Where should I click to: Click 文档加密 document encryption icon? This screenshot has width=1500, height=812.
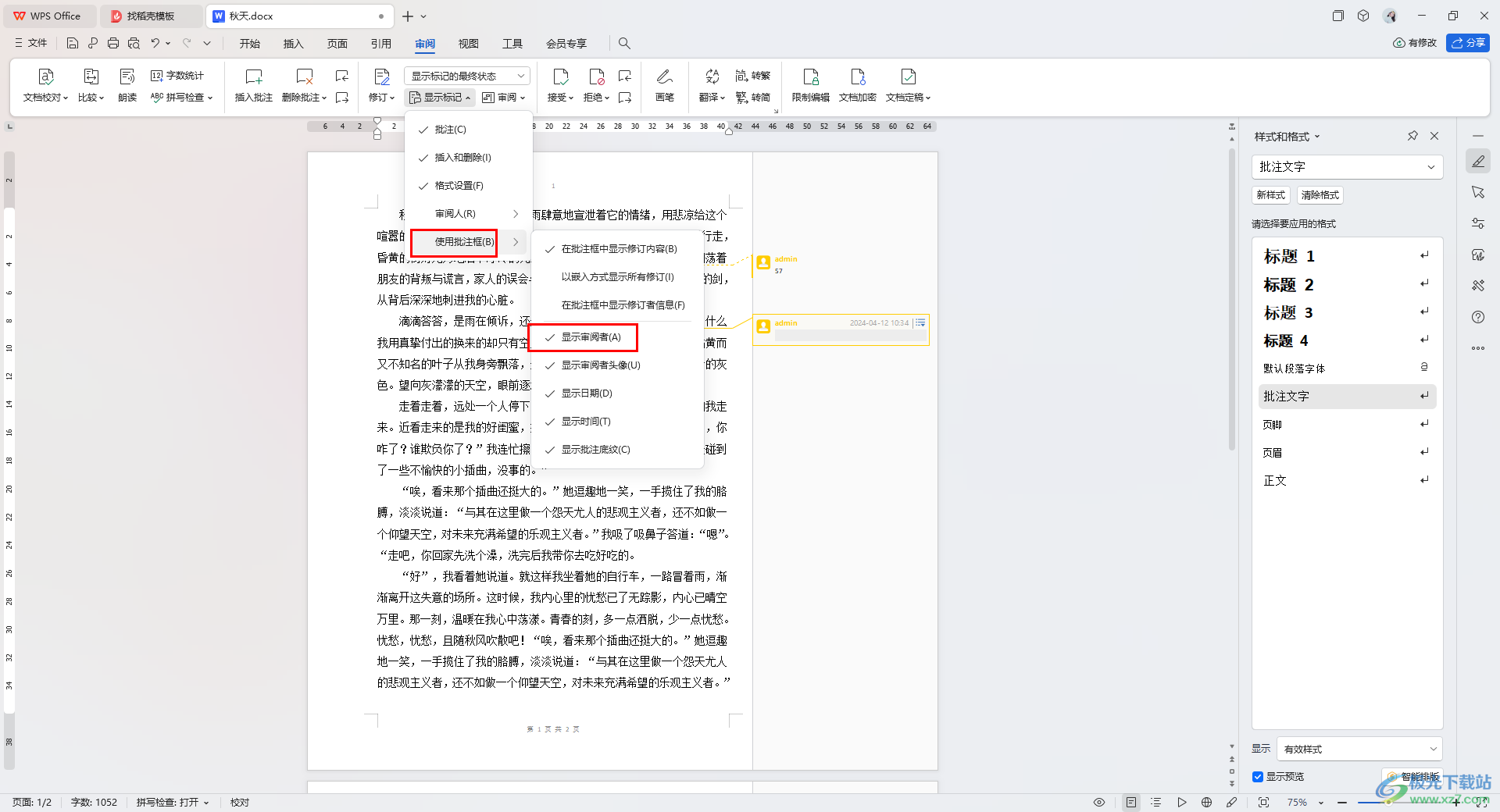858,77
